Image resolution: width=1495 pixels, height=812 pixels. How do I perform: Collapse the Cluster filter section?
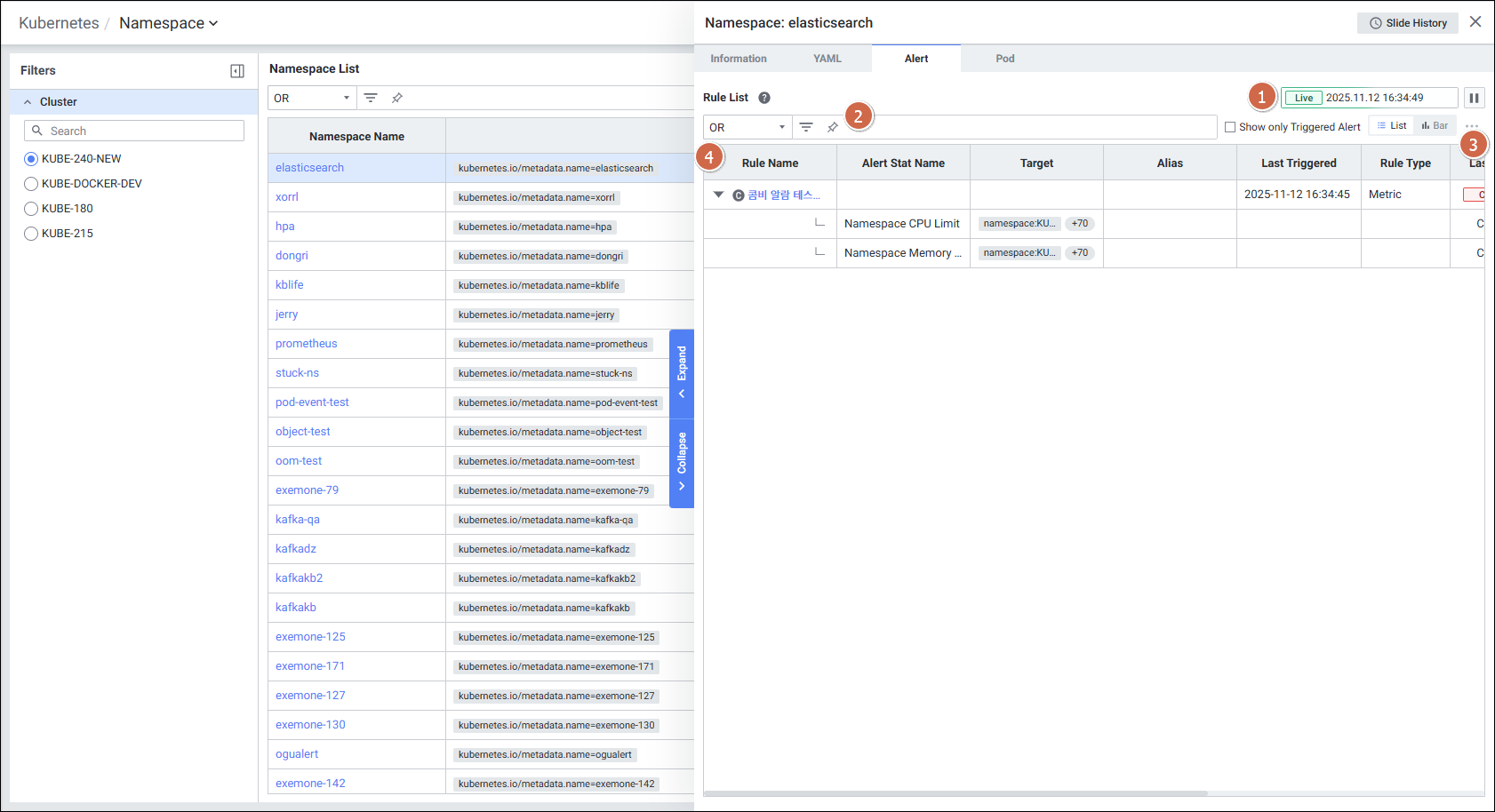pyautogui.click(x=28, y=102)
